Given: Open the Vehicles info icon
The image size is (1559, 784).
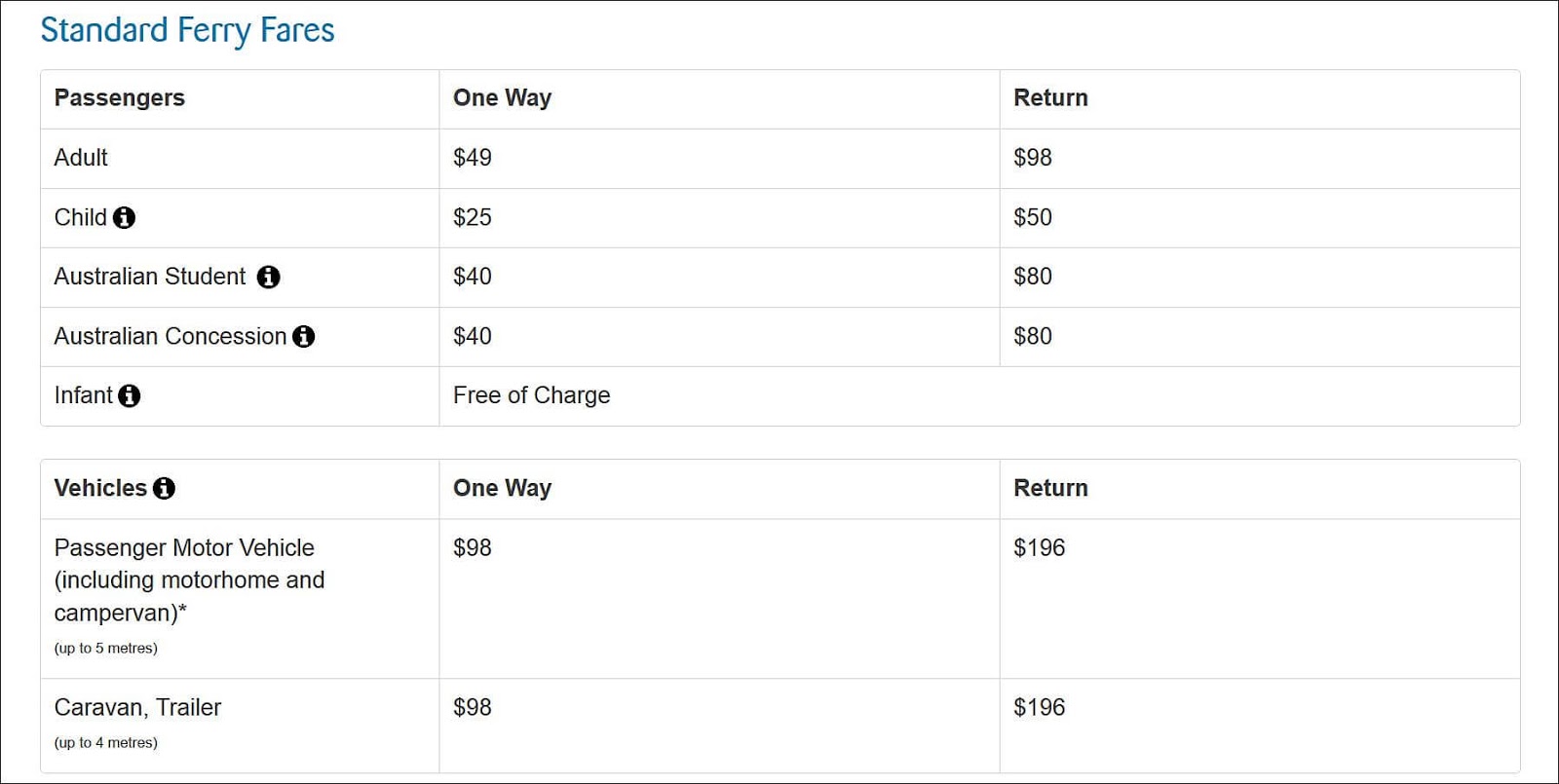Looking at the screenshot, I should [x=164, y=489].
